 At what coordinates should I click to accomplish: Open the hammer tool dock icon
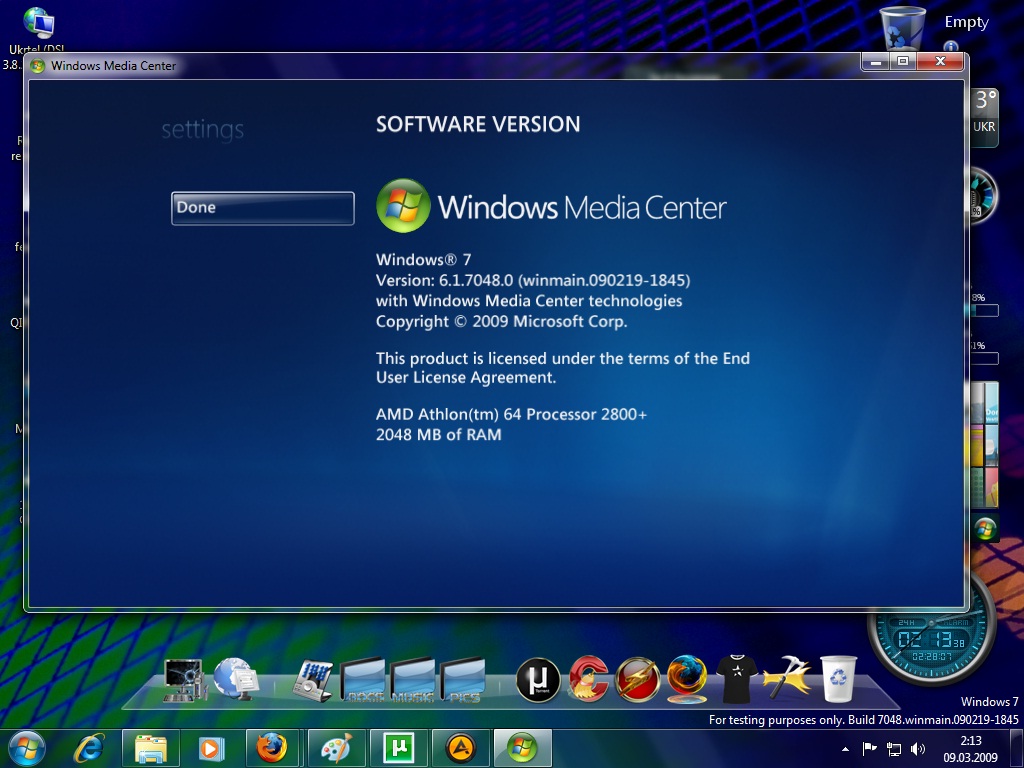(x=787, y=679)
